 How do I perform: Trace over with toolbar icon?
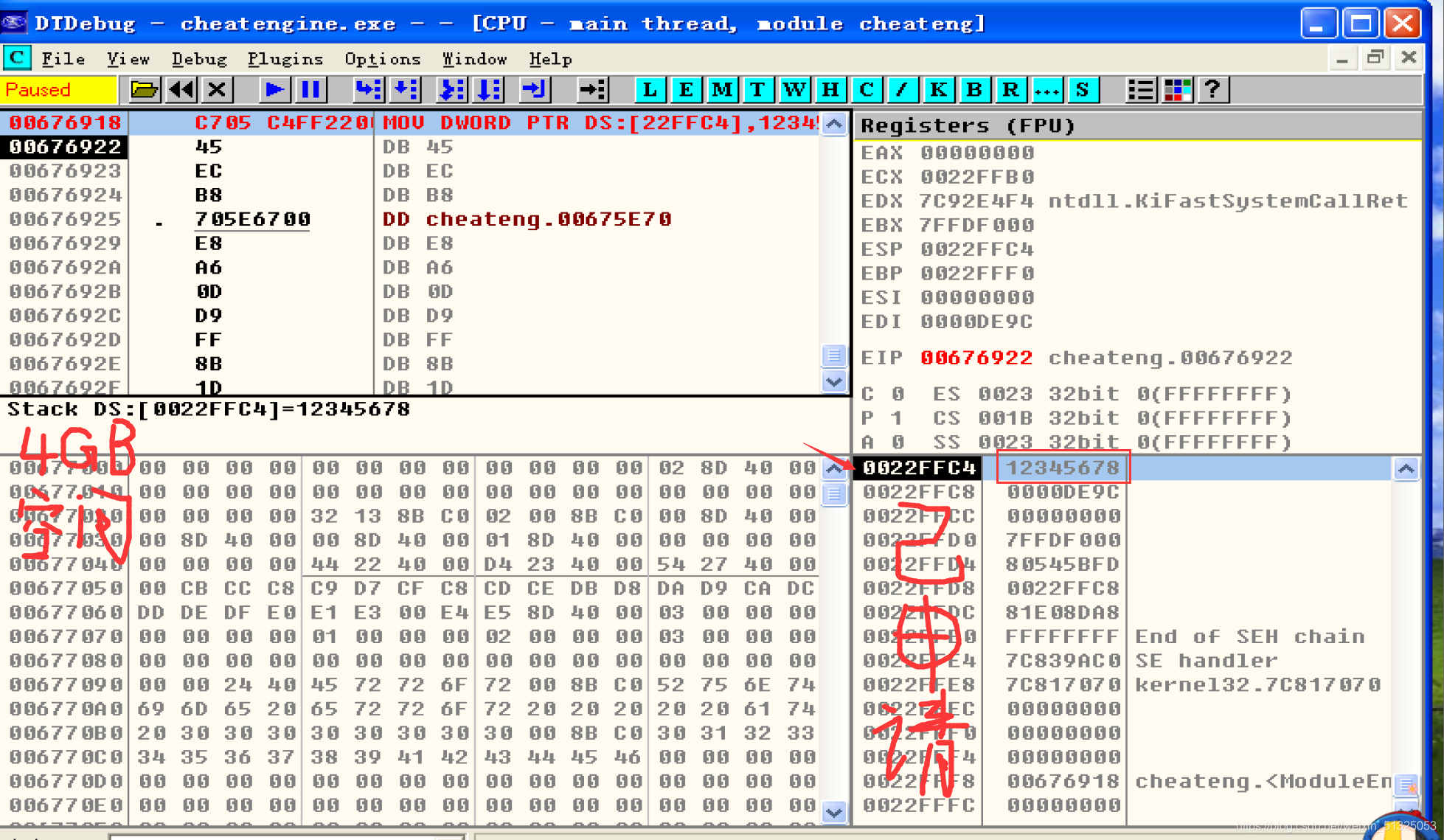(x=489, y=90)
